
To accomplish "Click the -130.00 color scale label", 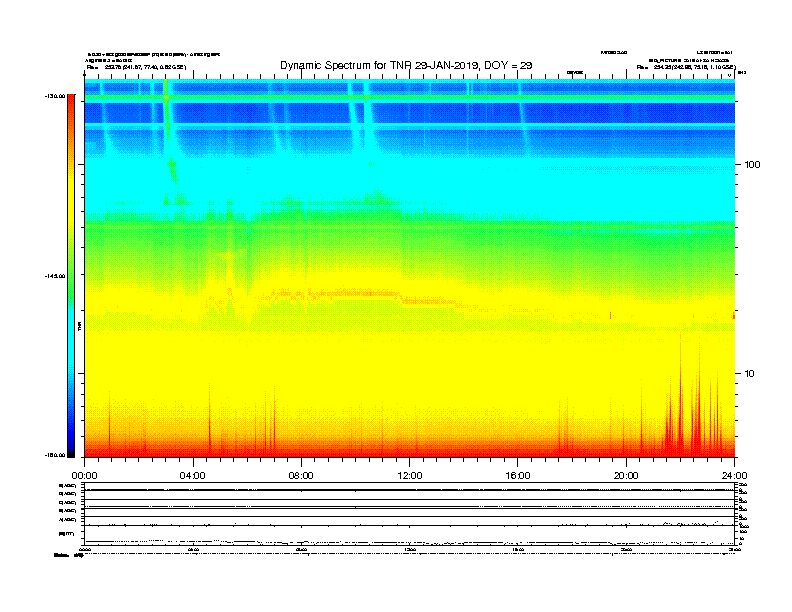I will click(55, 96).
